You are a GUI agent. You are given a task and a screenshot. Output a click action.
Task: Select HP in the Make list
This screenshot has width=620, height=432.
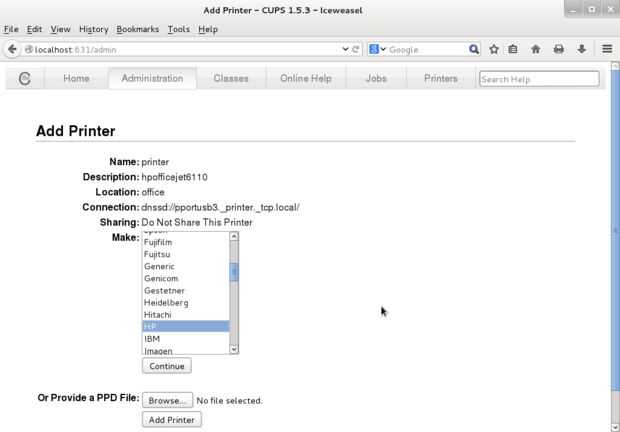click(185, 326)
